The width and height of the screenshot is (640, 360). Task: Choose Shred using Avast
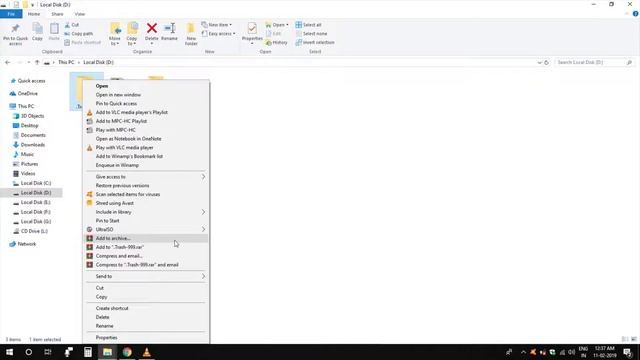(x=146, y=203)
